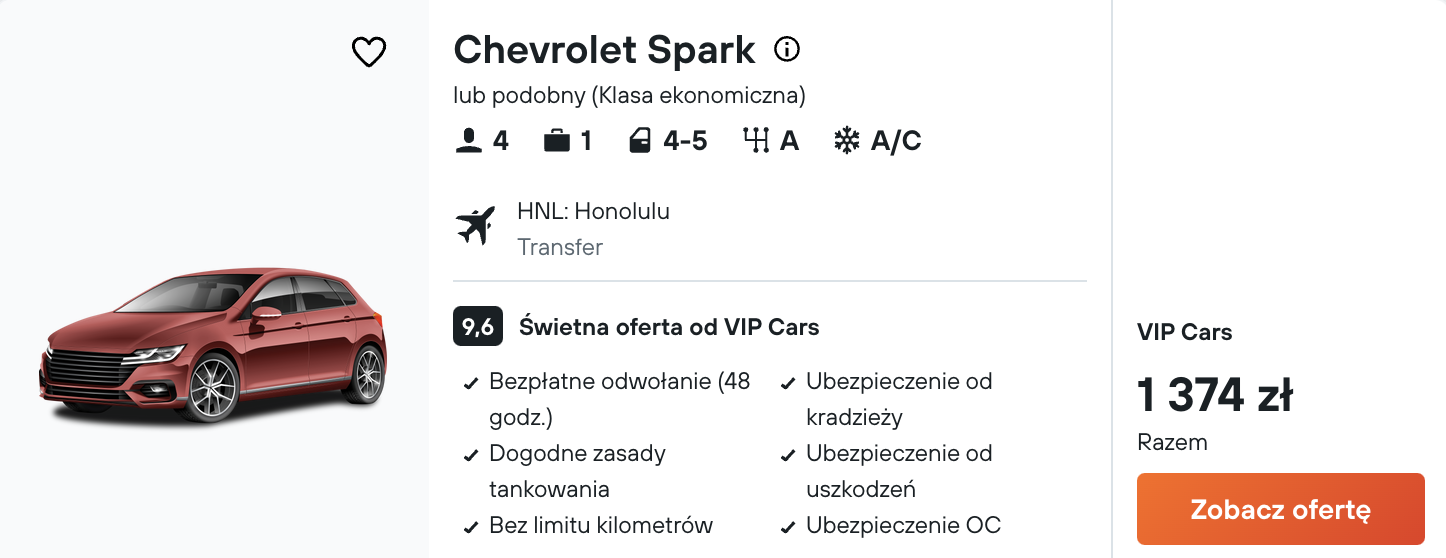
Task: Click the Ubezpieczenie od kradzieży feature
Action: tap(898, 399)
